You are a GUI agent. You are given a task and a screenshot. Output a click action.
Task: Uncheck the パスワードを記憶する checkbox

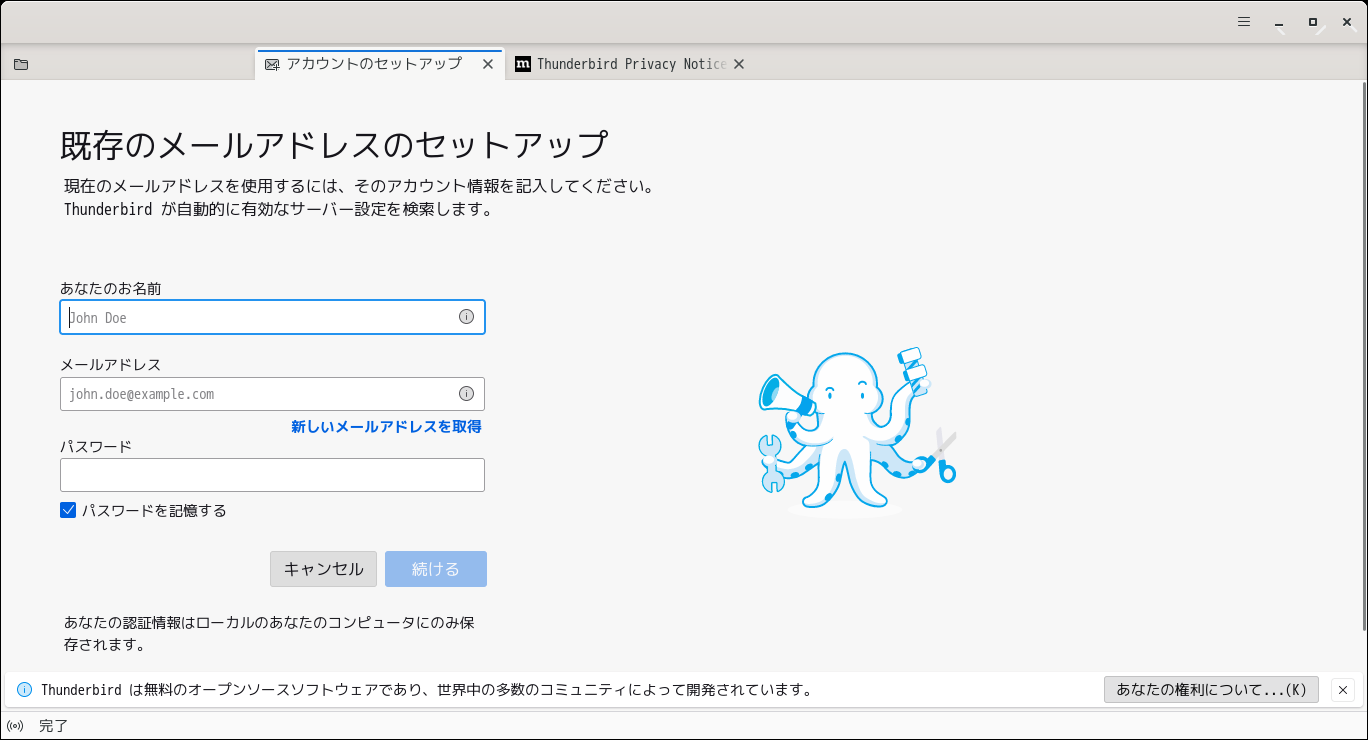click(x=68, y=510)
